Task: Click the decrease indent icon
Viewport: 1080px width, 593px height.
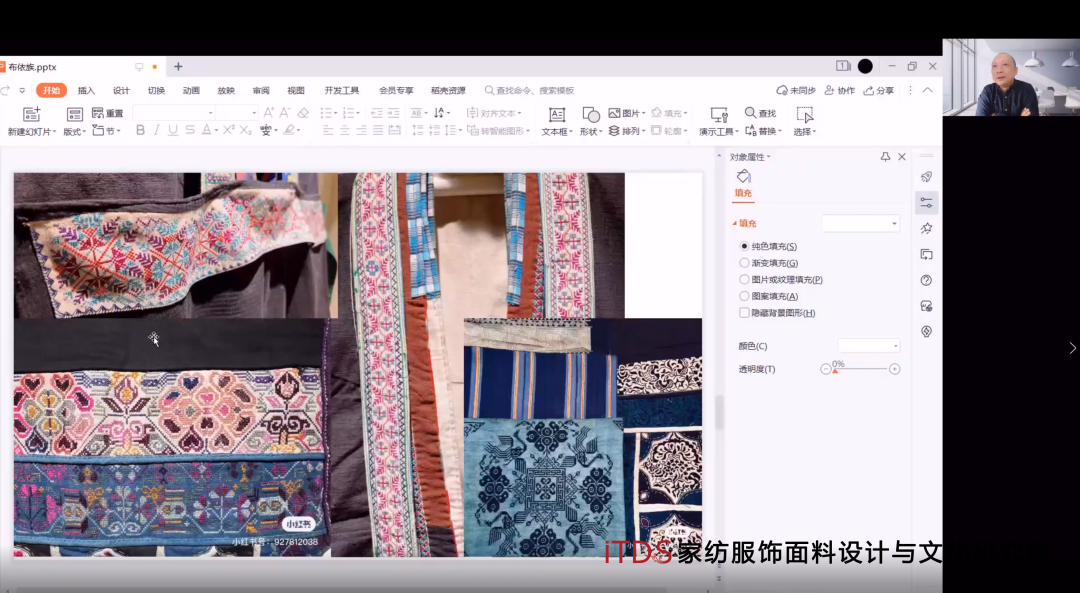Action: (x=377, y=113)
